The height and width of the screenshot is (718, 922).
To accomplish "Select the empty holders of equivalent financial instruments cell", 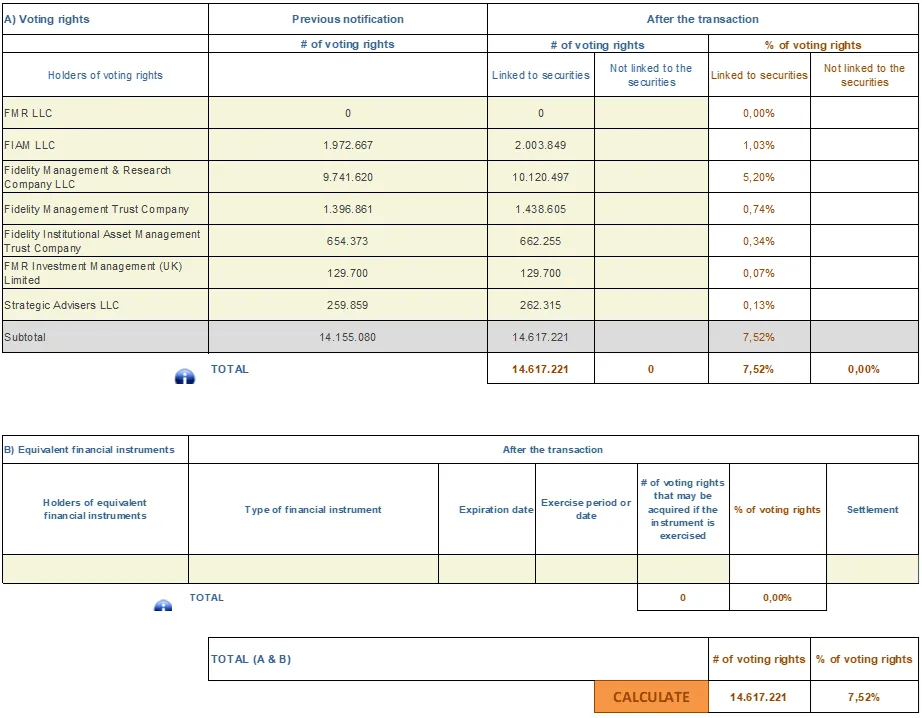I will [95, 569].
